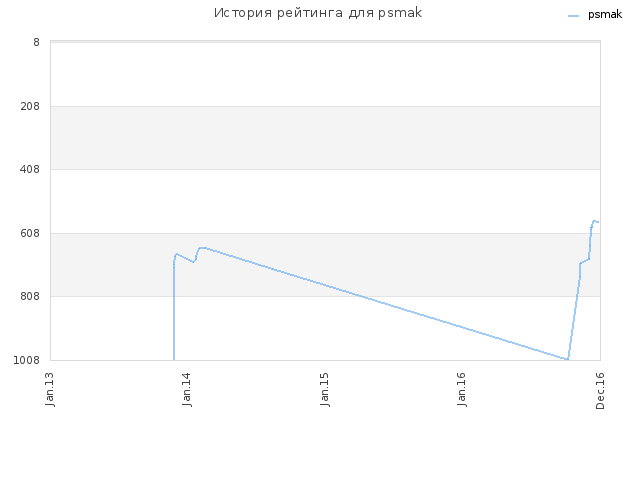Click the 608 y-axis label
This screenshot has height=480, width=640.
30,233
